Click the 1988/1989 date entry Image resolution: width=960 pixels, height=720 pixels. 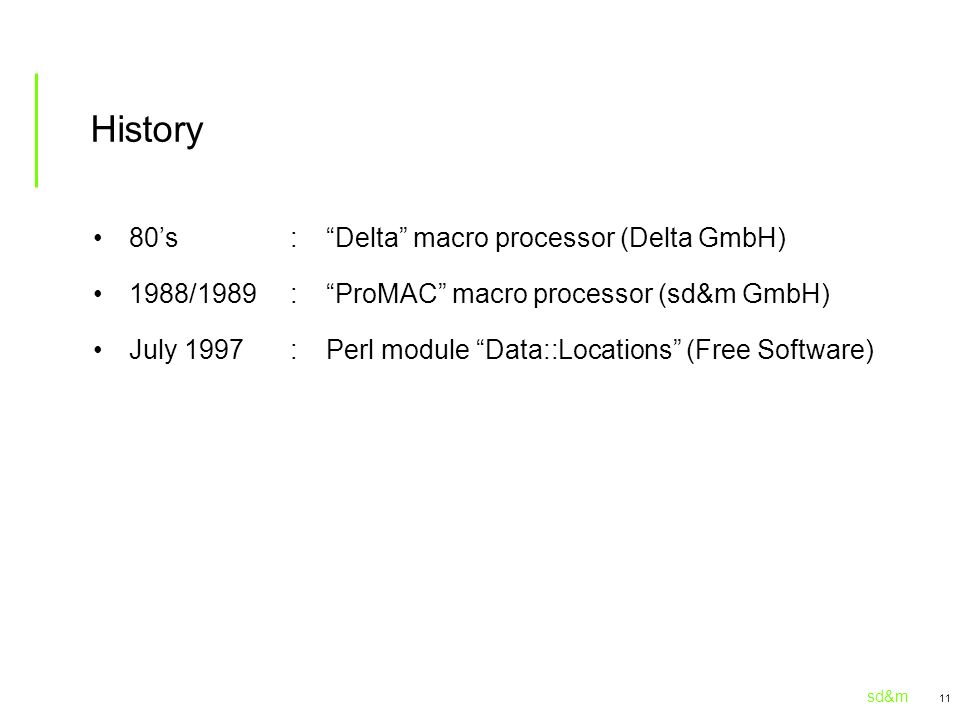point(193,294)
